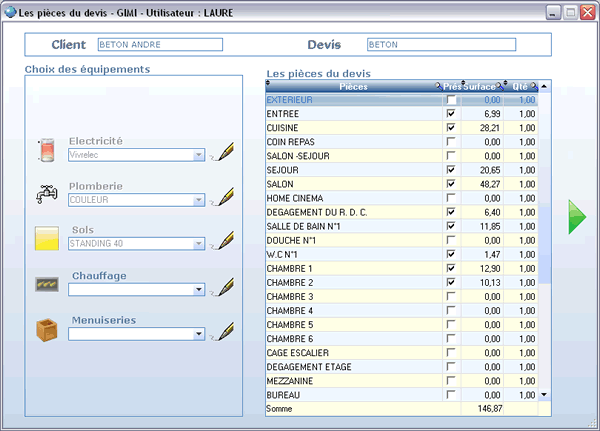The width and height of the screenshot is (600, 431).
Task: Open the Chauffage dropdown list
Action: (199, 290)
